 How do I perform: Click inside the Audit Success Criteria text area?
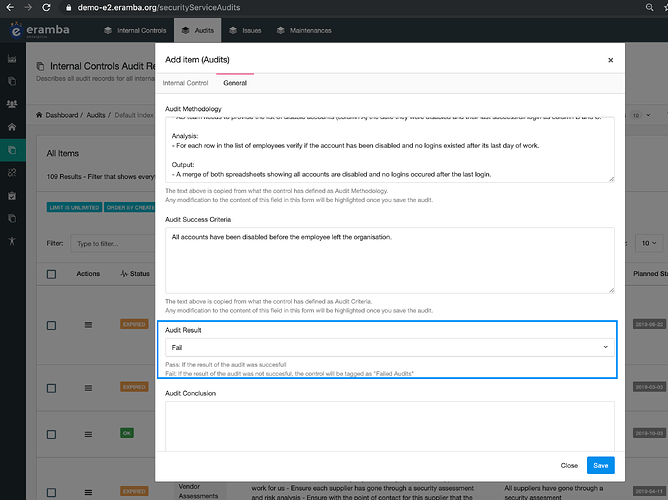389,260
